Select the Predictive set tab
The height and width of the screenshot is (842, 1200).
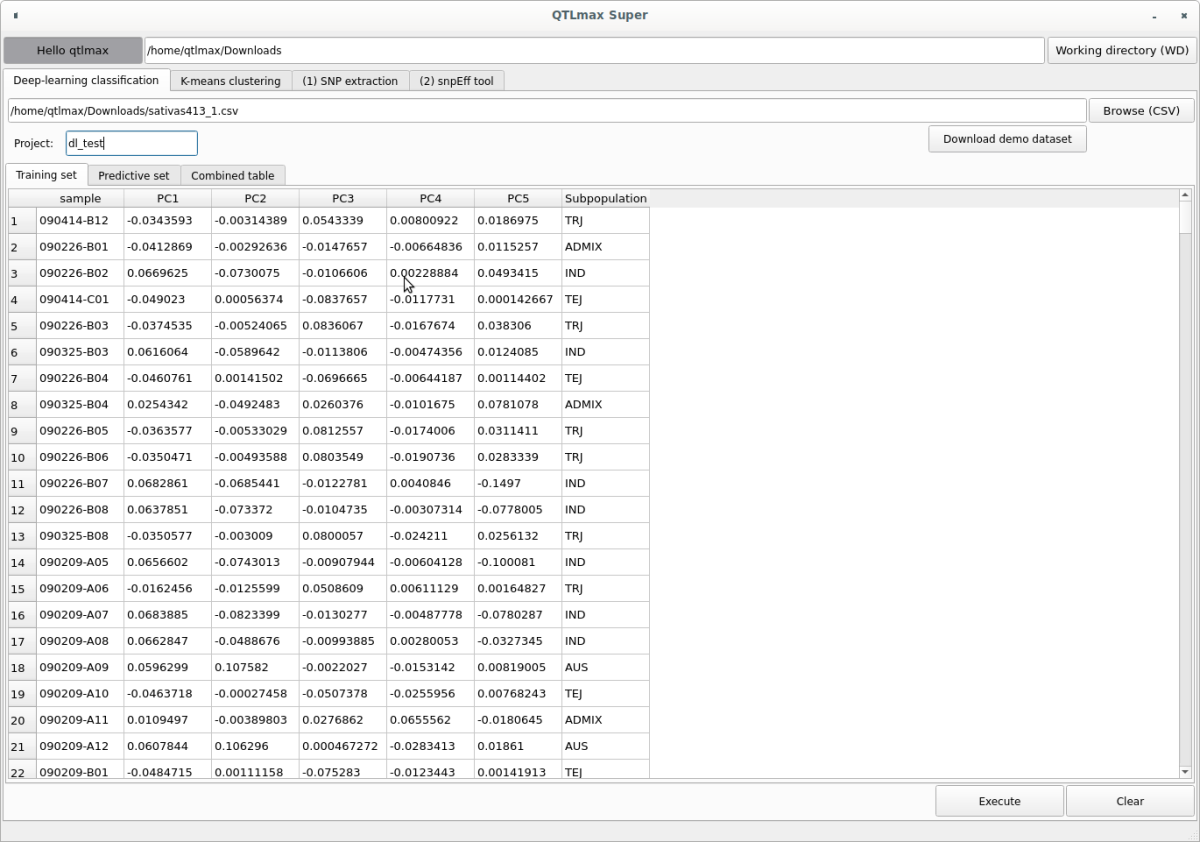click(134, 176)
